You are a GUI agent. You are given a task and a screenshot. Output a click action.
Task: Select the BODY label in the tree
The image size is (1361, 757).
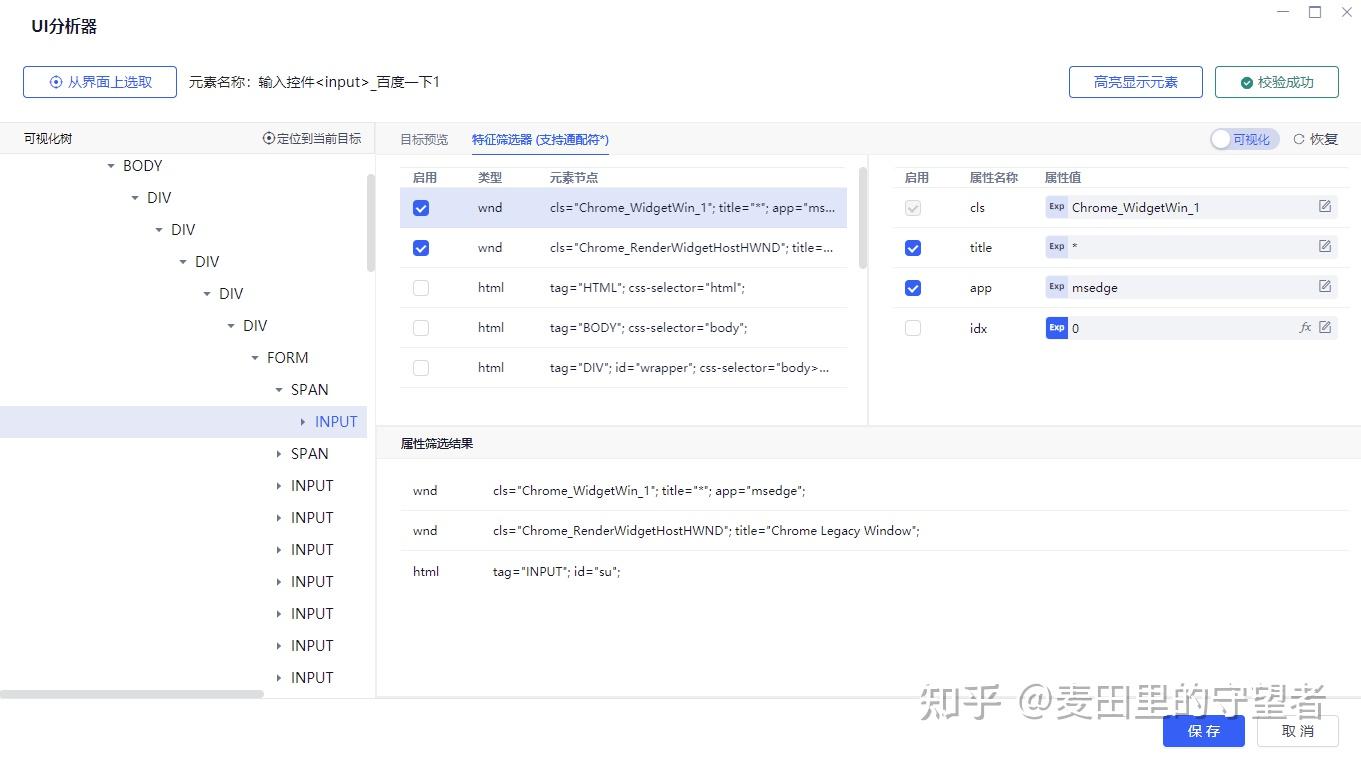[x=142, y=166]
